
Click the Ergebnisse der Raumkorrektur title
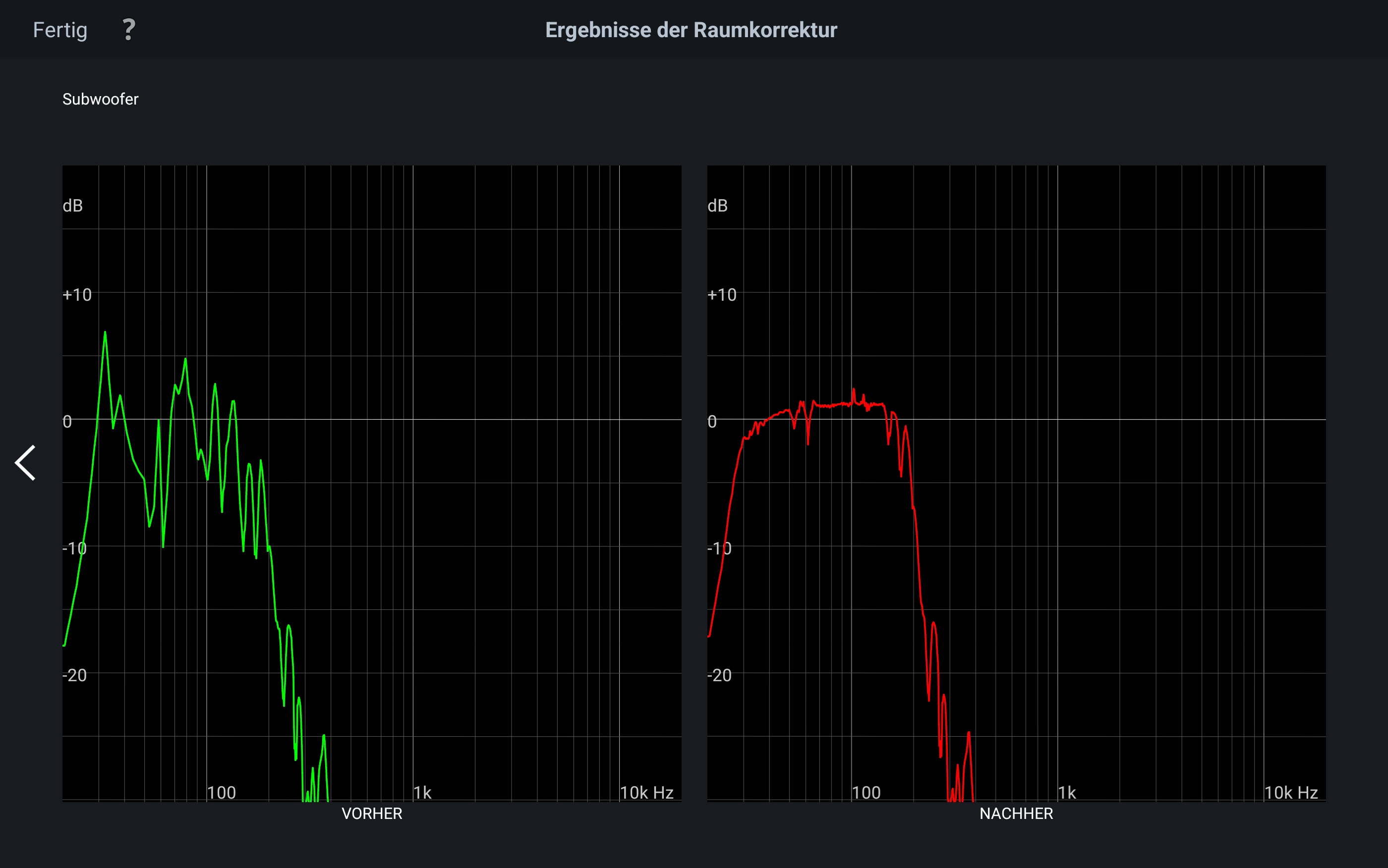[x=691, y=30]
